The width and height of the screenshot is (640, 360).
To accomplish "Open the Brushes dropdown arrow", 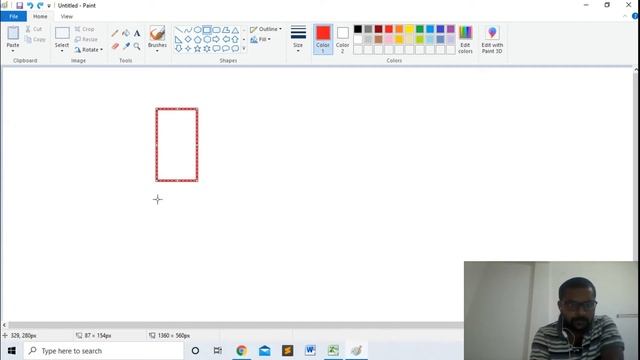I will 157,51.
